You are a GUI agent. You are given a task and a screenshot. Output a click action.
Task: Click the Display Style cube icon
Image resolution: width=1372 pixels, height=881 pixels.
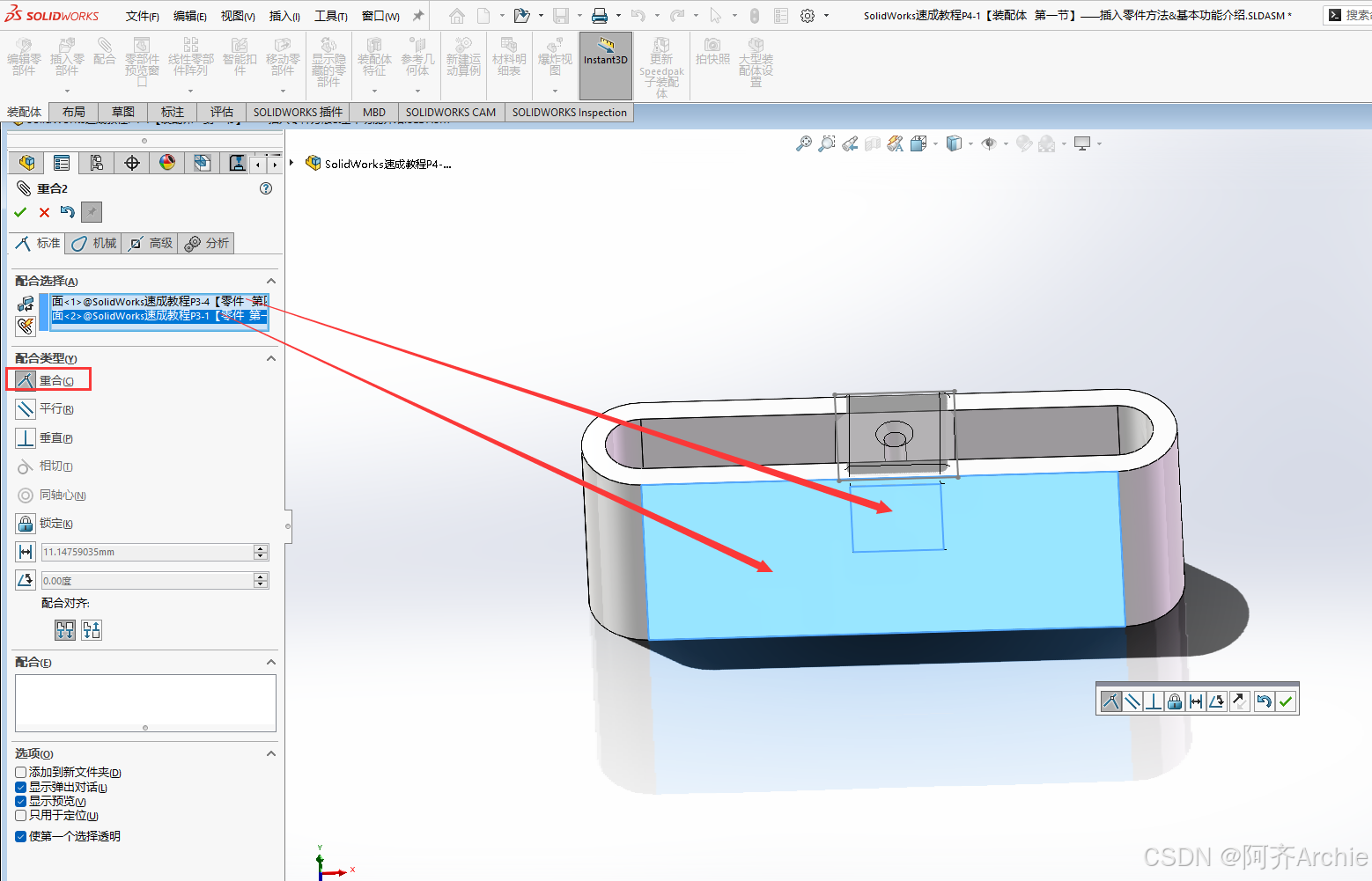pos(954,143)
